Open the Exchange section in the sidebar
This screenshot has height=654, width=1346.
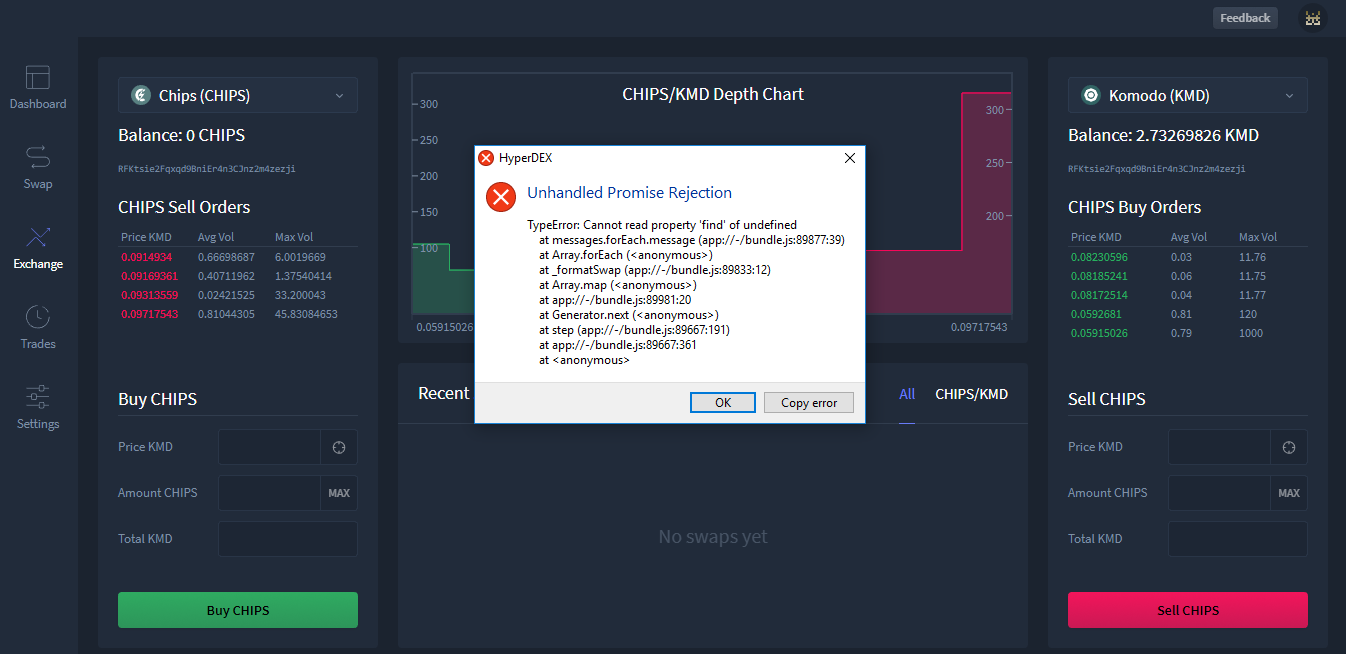tap(37, 246)
